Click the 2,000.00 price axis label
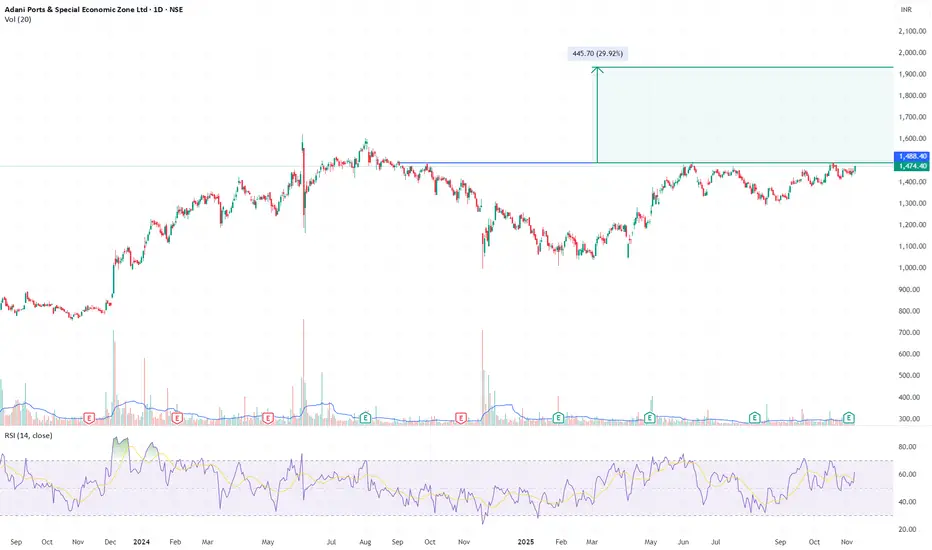Screen dimensions: 932x550 (x=912, y=52)
